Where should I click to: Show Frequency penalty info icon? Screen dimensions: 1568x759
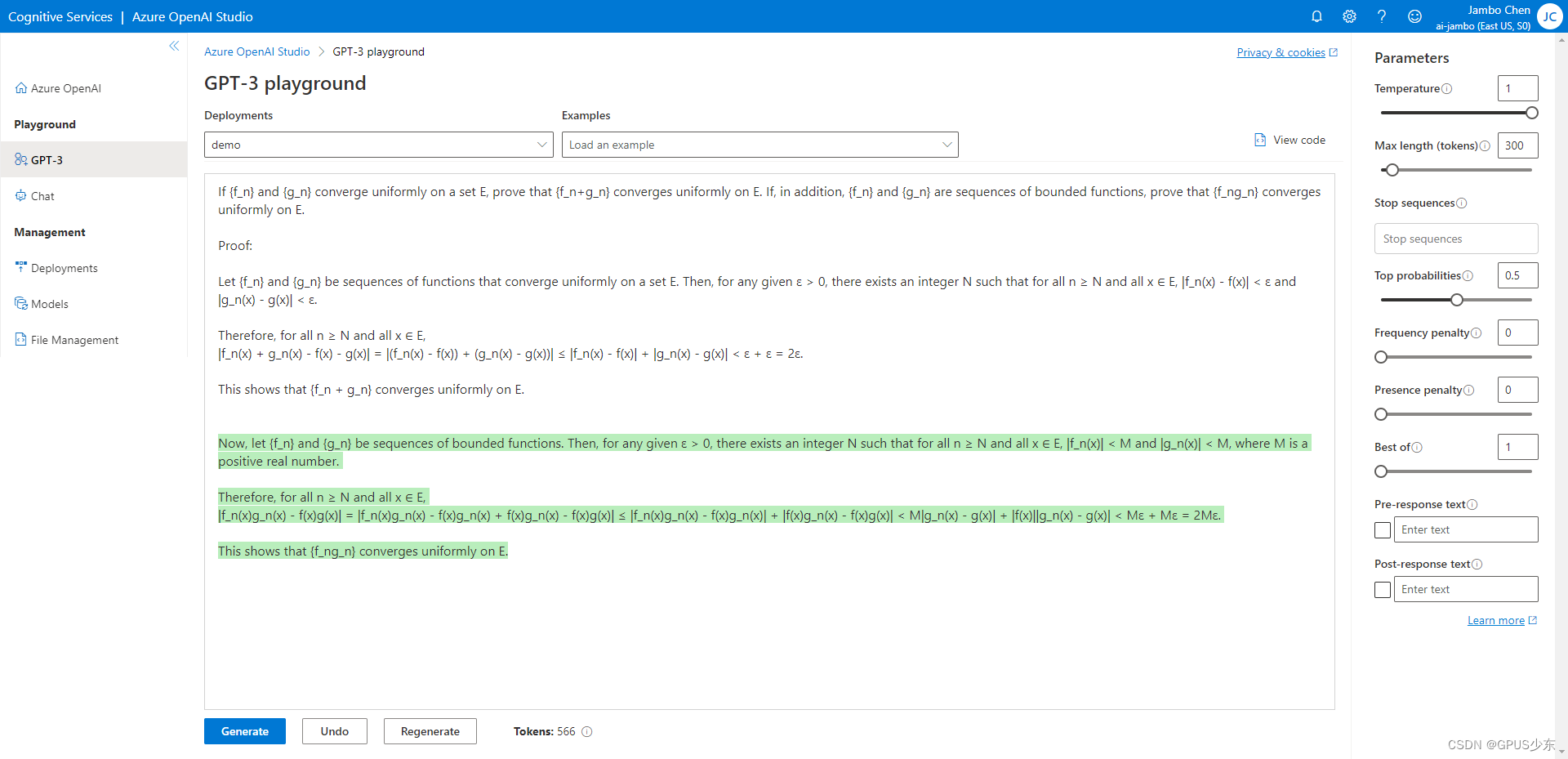coord(1476,333)
